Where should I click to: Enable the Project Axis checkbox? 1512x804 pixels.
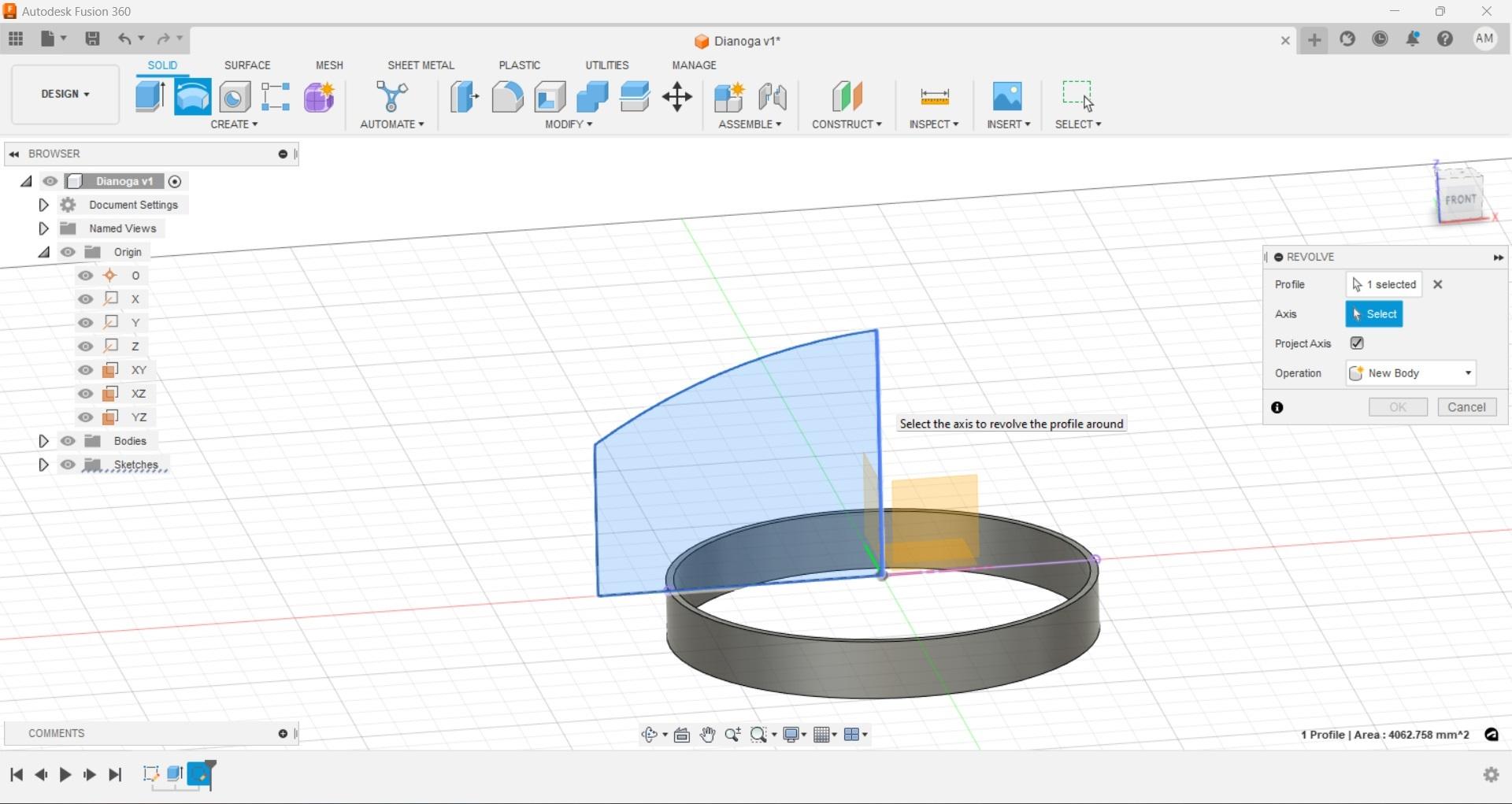1357,343
